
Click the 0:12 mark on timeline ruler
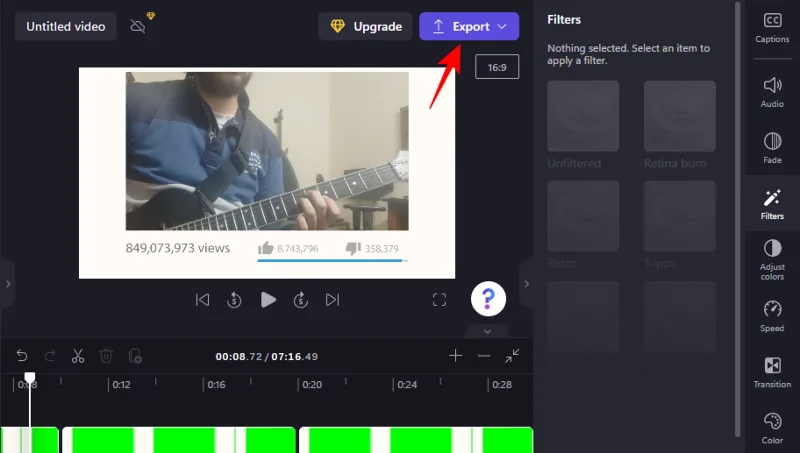pos(121,385)
